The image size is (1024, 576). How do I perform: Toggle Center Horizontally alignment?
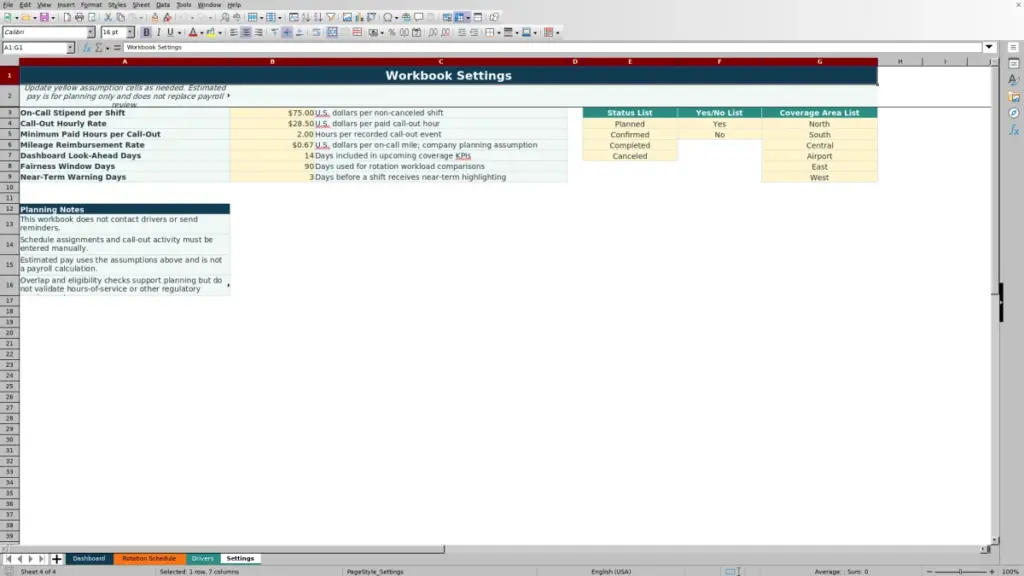click(246, 32)
